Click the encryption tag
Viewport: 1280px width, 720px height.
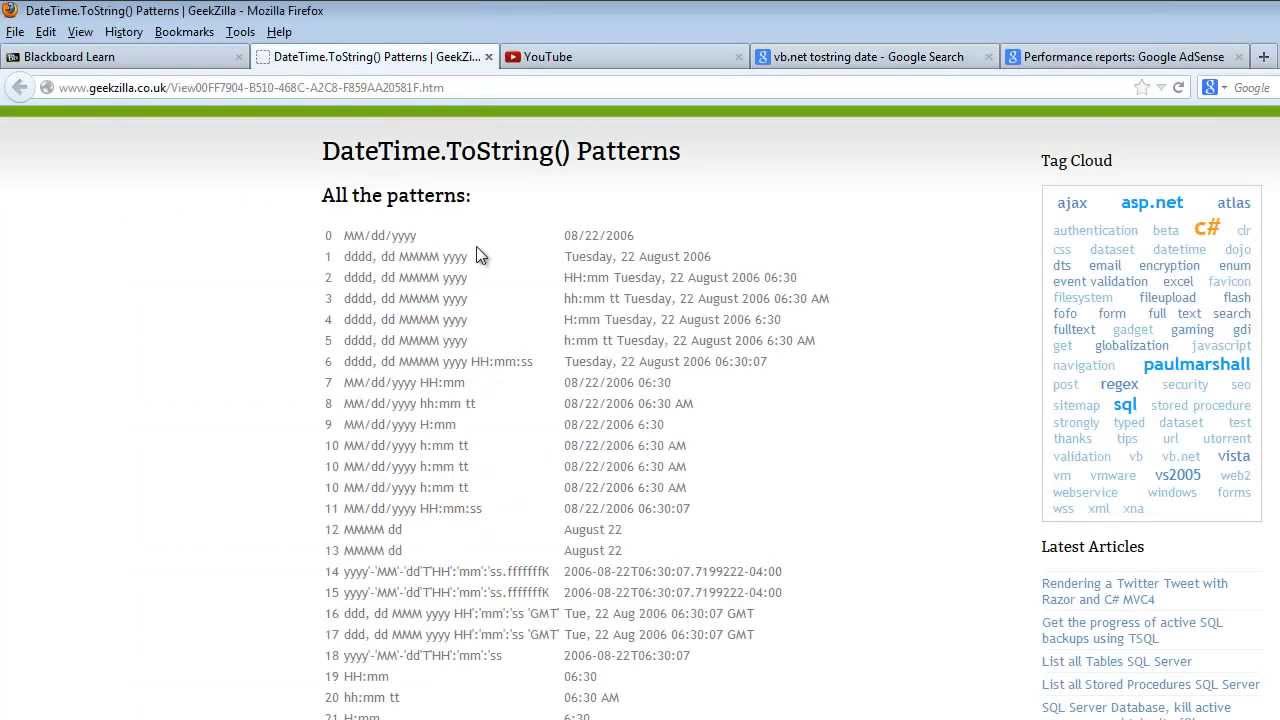click(x=1169, y=266)
